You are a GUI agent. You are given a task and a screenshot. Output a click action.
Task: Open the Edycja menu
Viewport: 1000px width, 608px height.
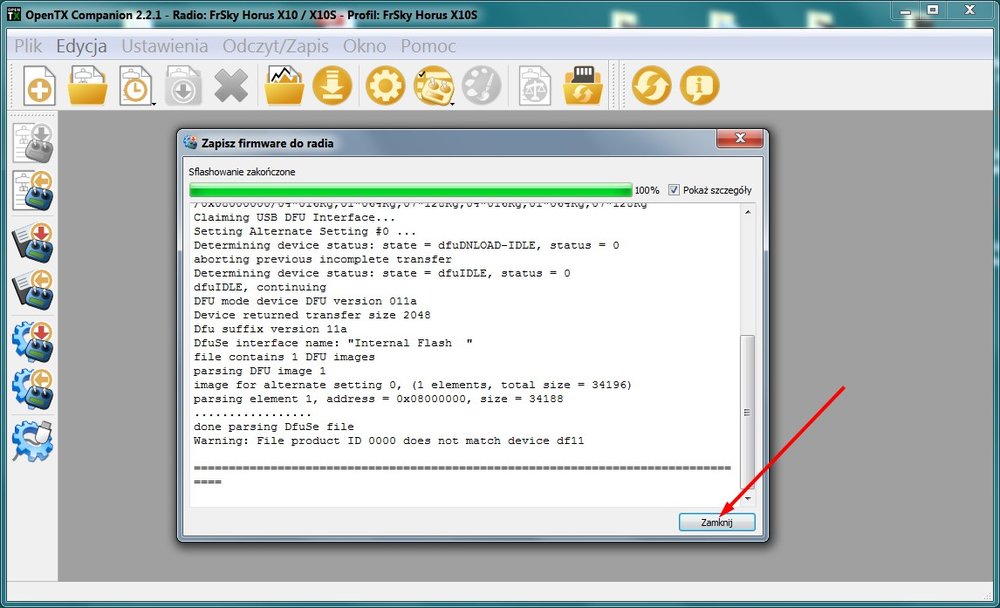[82, 46]
